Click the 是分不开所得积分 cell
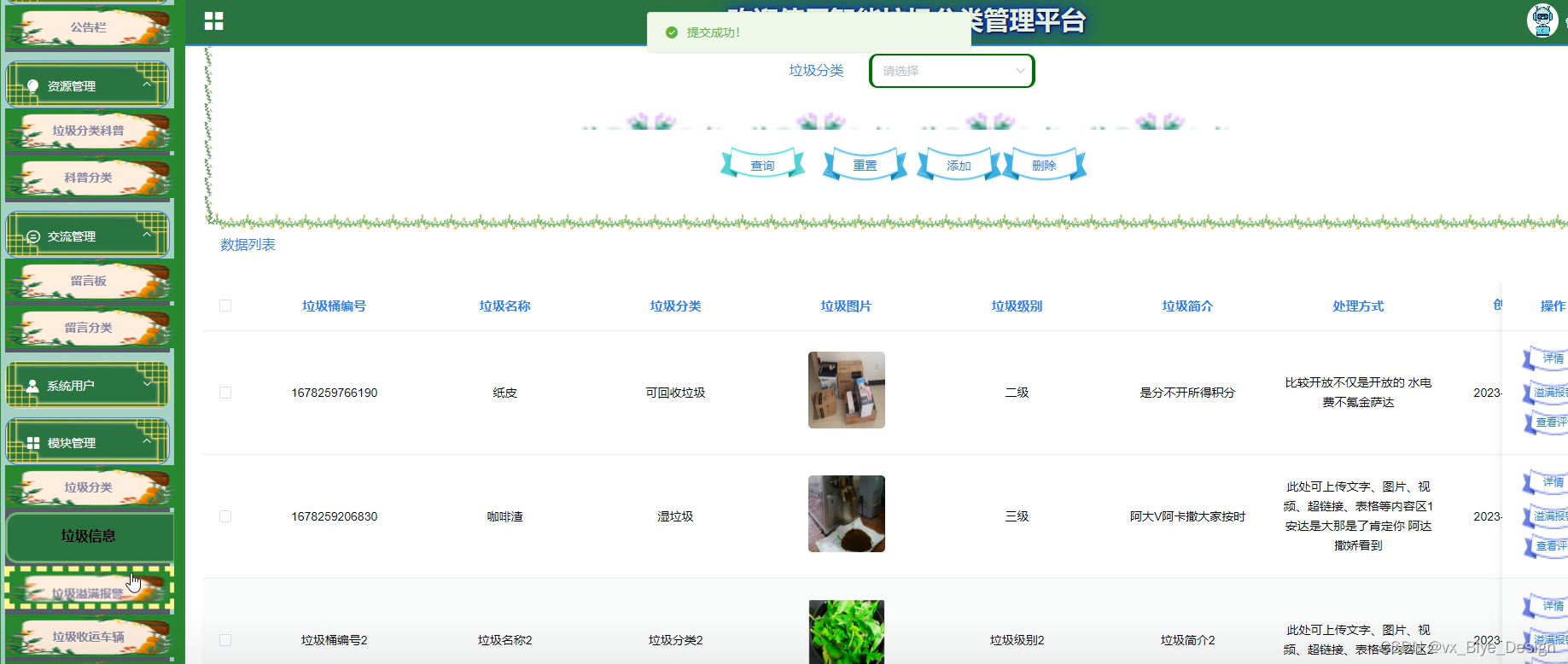1568x664 pixels. click(1188, 393)
